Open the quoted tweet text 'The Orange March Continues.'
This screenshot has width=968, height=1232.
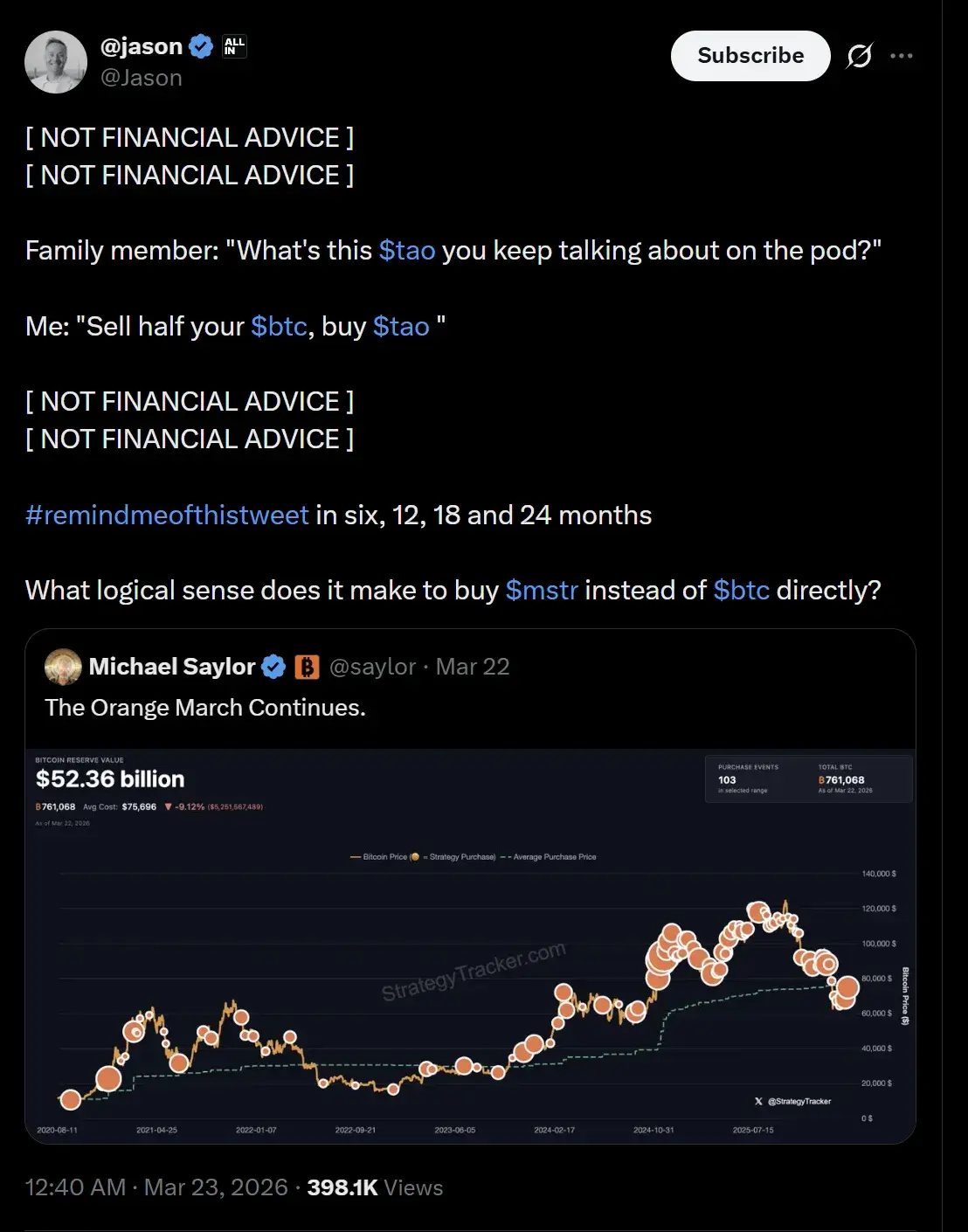[x=205, y=708]
